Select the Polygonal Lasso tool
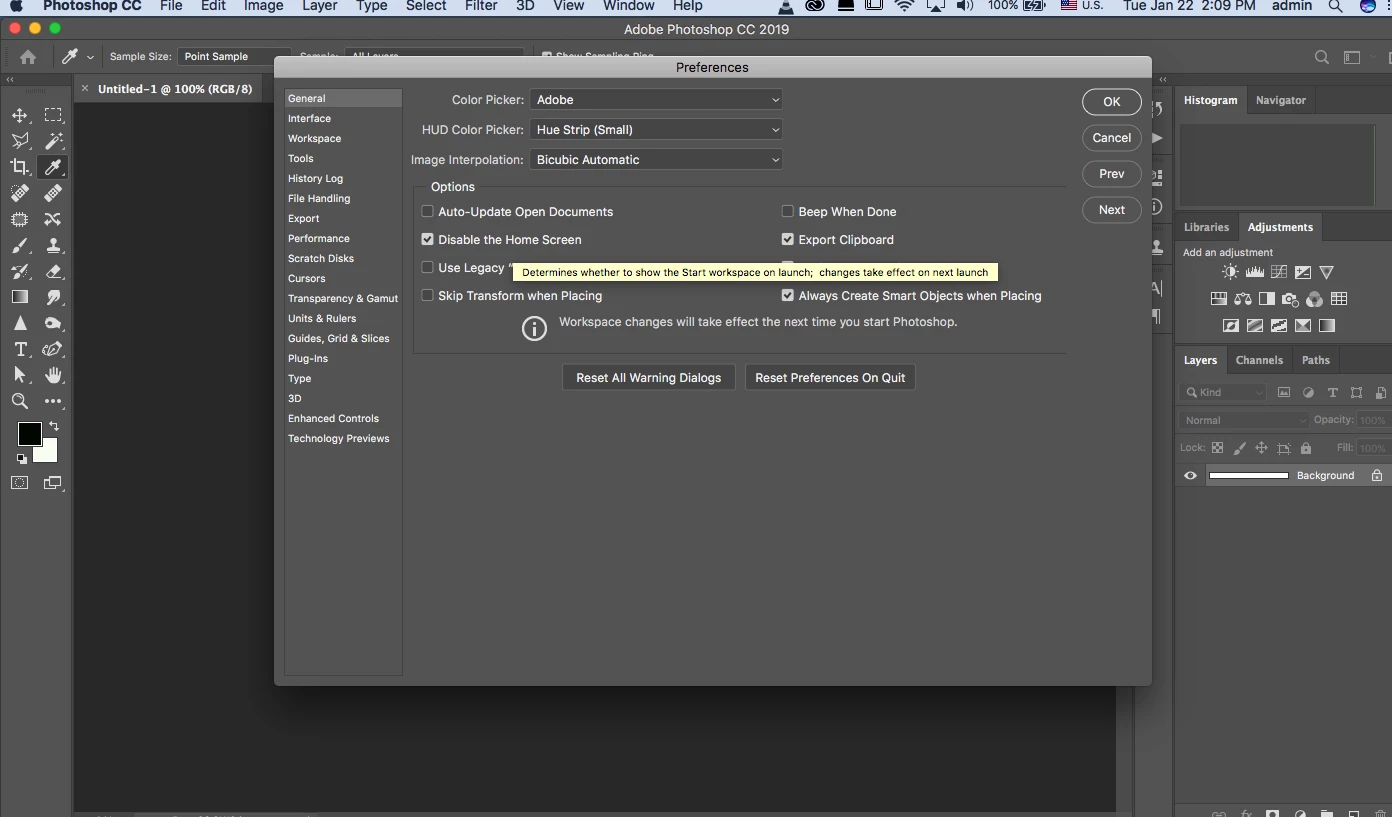The width and height of the screenshot is (1392, 817). pyautogui.click(x=20, y=141)
